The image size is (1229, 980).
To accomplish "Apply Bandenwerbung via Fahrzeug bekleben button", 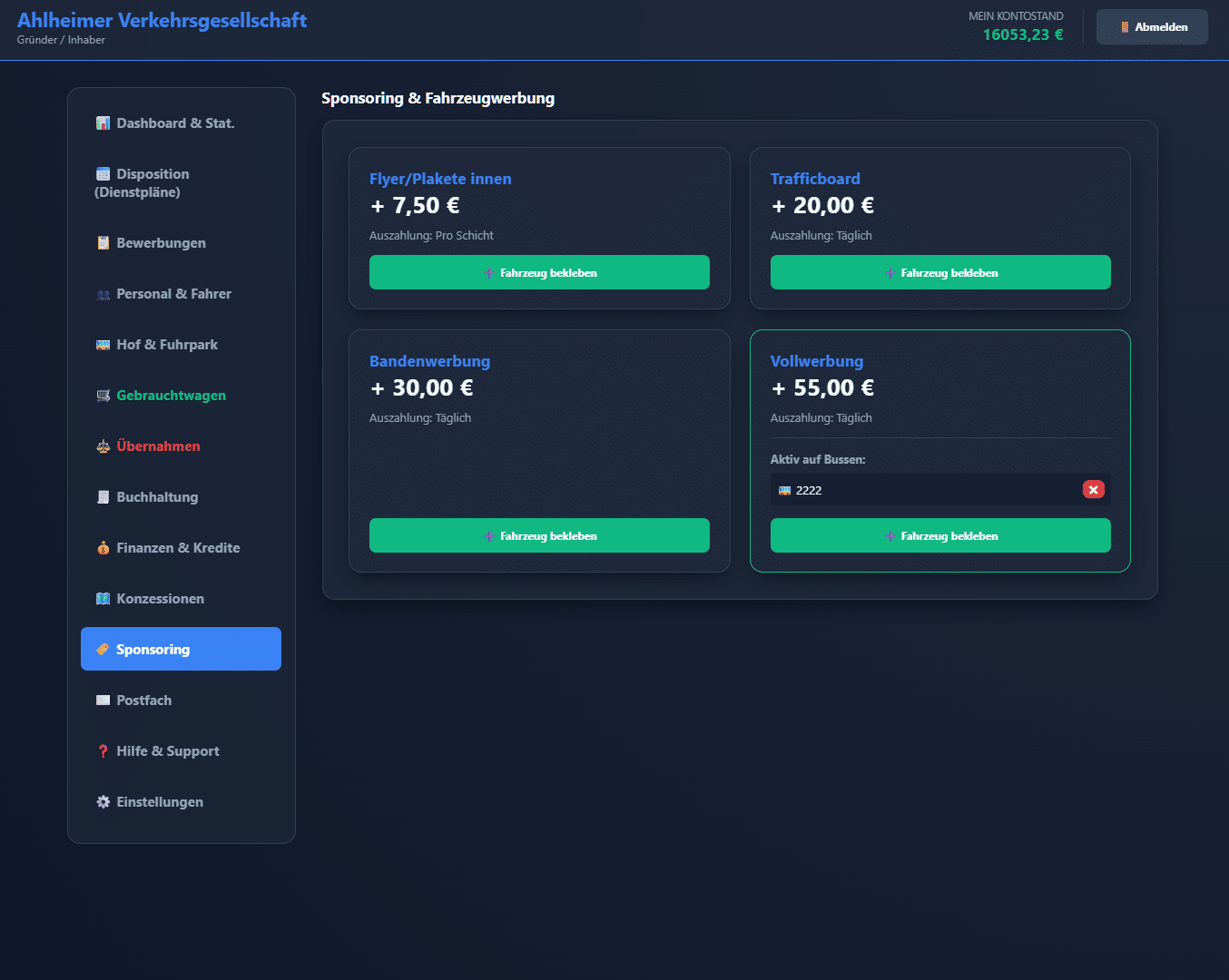I will tap(539, 535).
